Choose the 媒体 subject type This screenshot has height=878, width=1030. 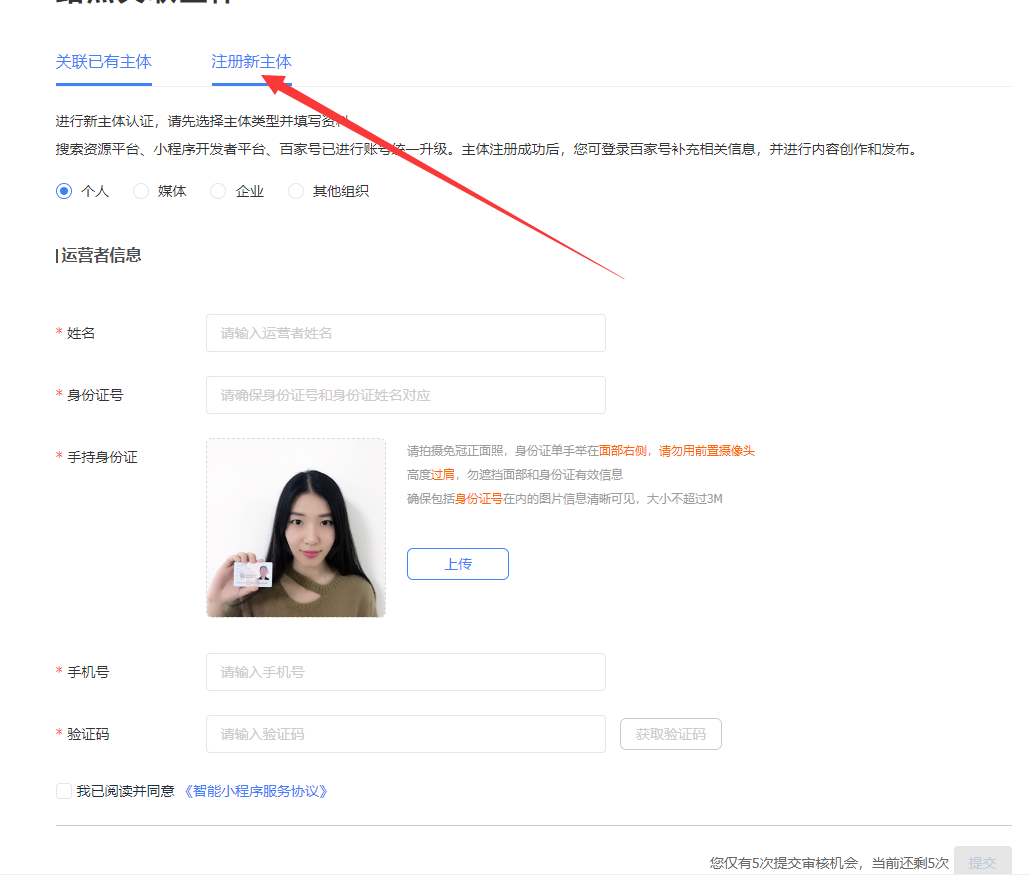coord(141,191)
